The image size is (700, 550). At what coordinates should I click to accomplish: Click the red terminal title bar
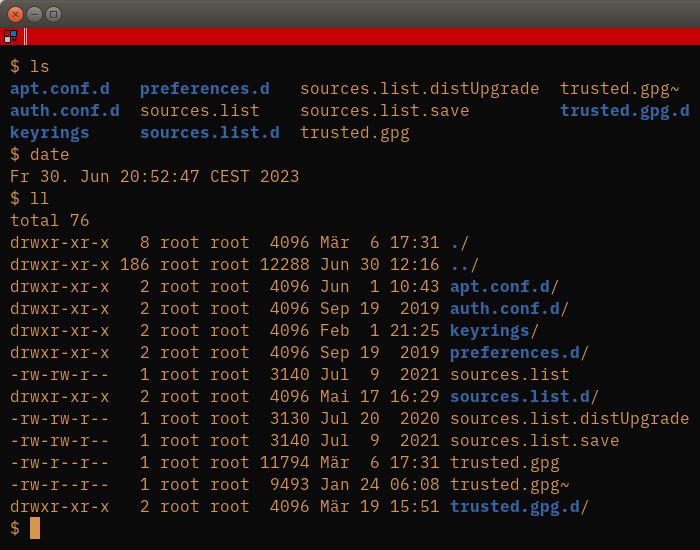click(362, 36)
